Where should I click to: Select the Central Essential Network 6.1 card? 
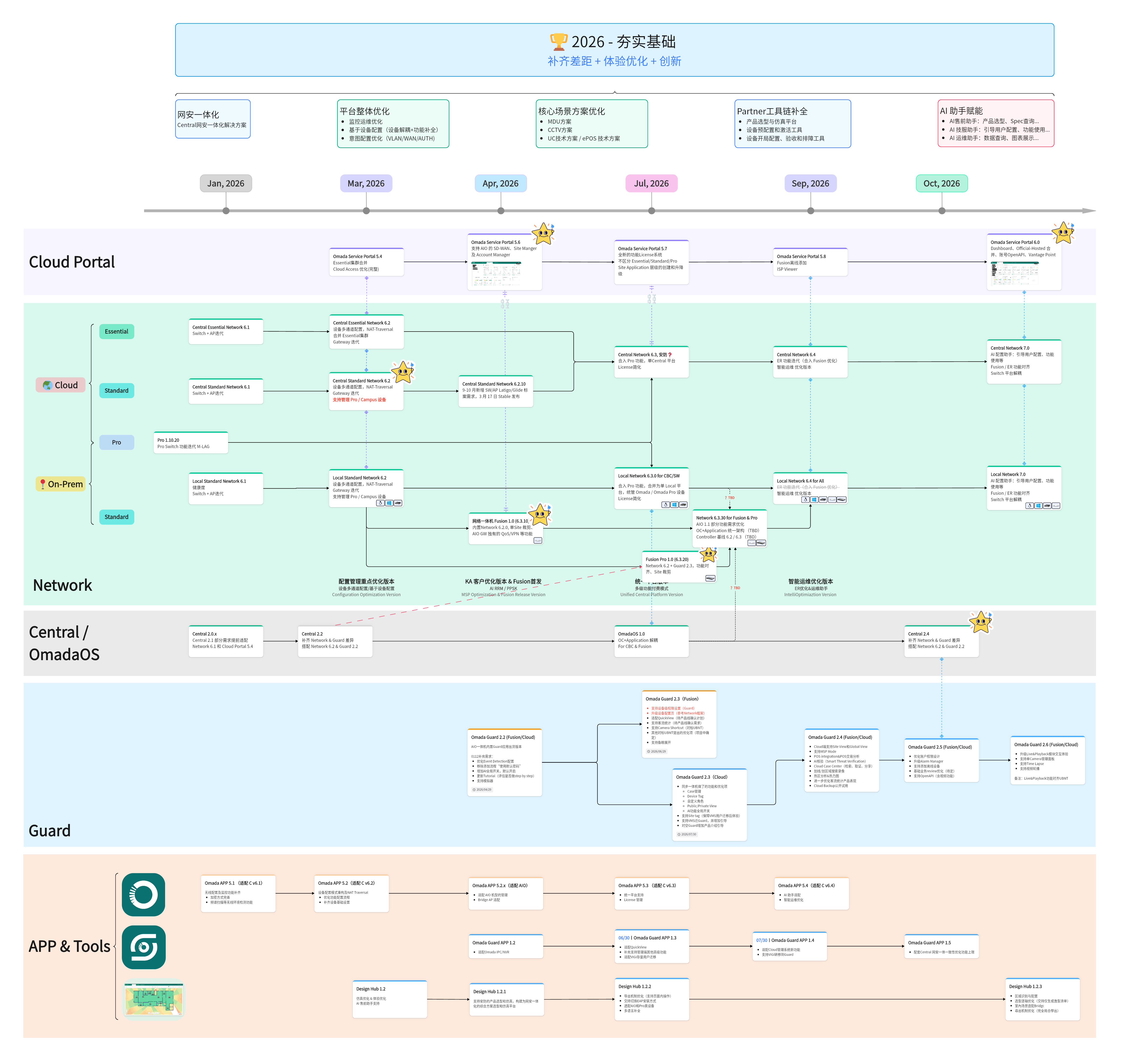pyautogui.click(x=226, y=331)
